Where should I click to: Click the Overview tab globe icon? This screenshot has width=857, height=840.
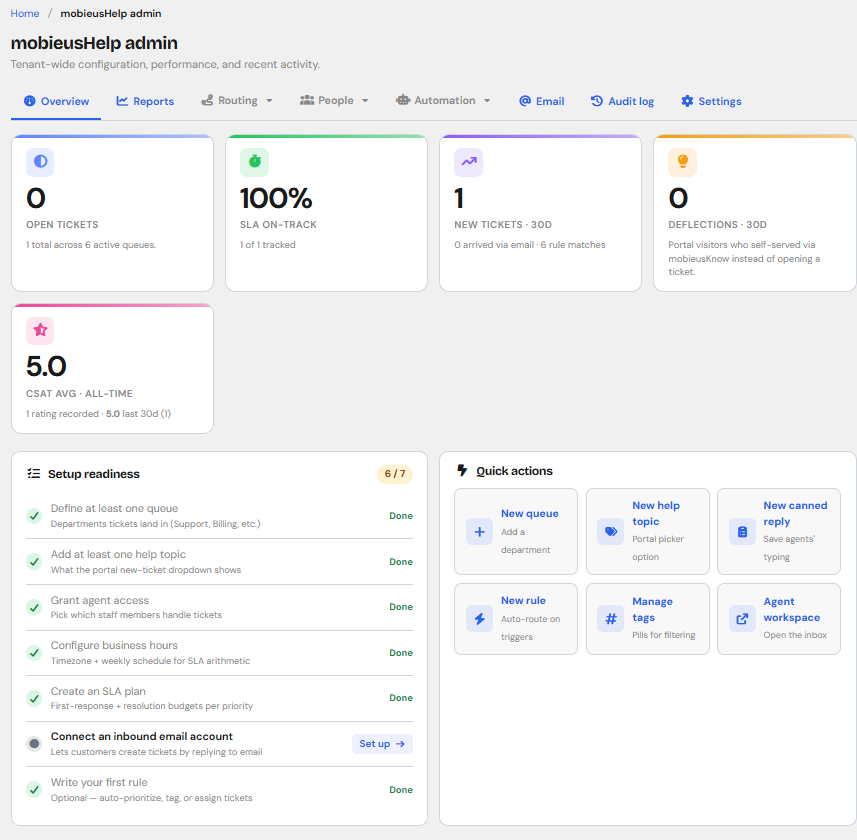point(30,101)
